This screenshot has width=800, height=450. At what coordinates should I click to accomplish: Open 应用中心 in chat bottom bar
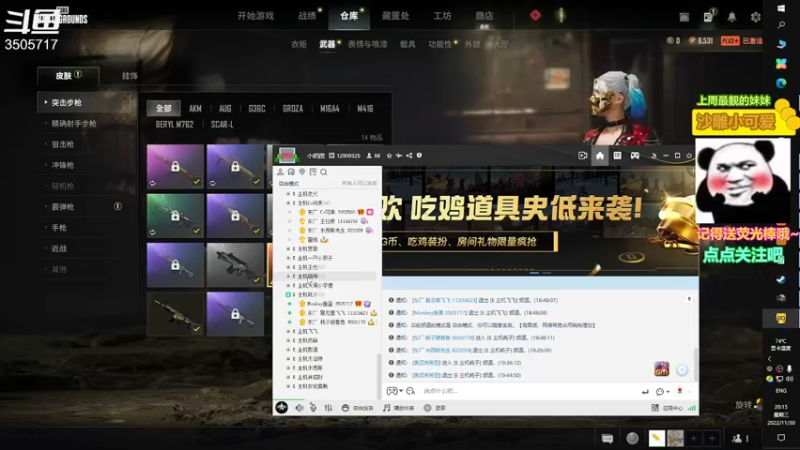point(667,408)
